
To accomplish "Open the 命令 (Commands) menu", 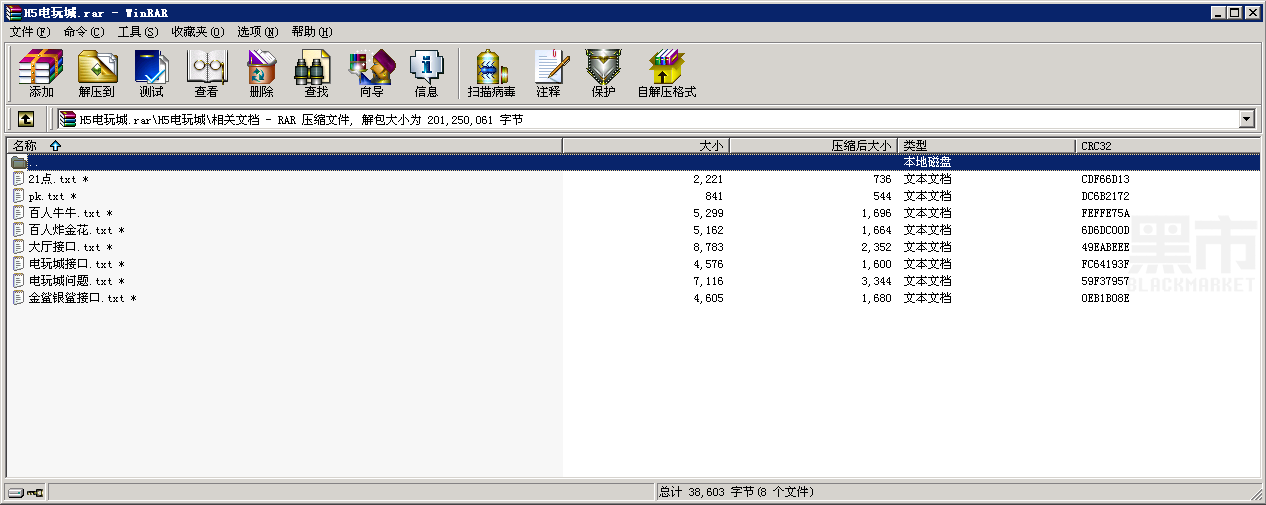I will 84,32.
